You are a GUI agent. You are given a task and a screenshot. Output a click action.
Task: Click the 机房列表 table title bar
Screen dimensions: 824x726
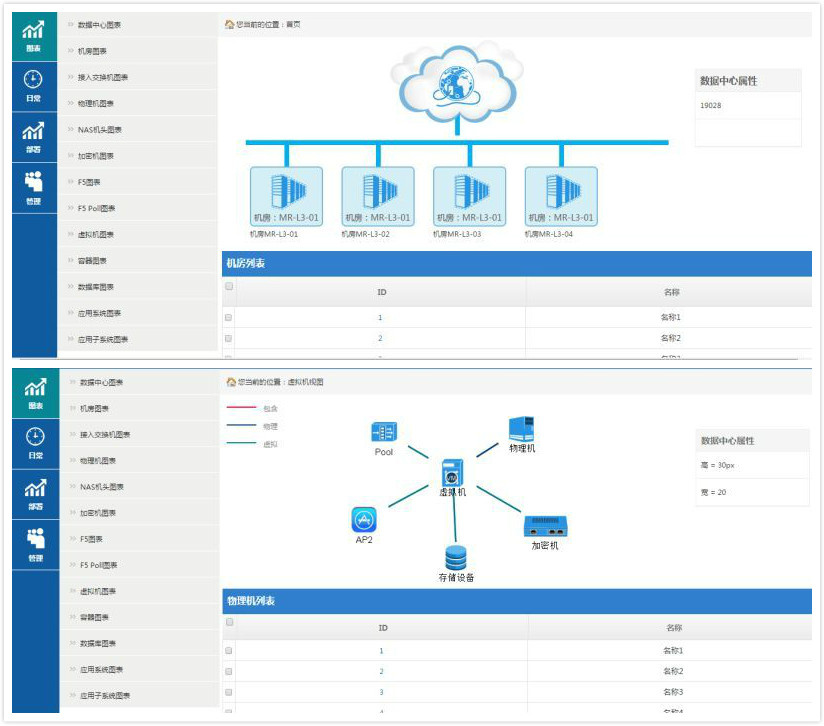click(517, 263)
